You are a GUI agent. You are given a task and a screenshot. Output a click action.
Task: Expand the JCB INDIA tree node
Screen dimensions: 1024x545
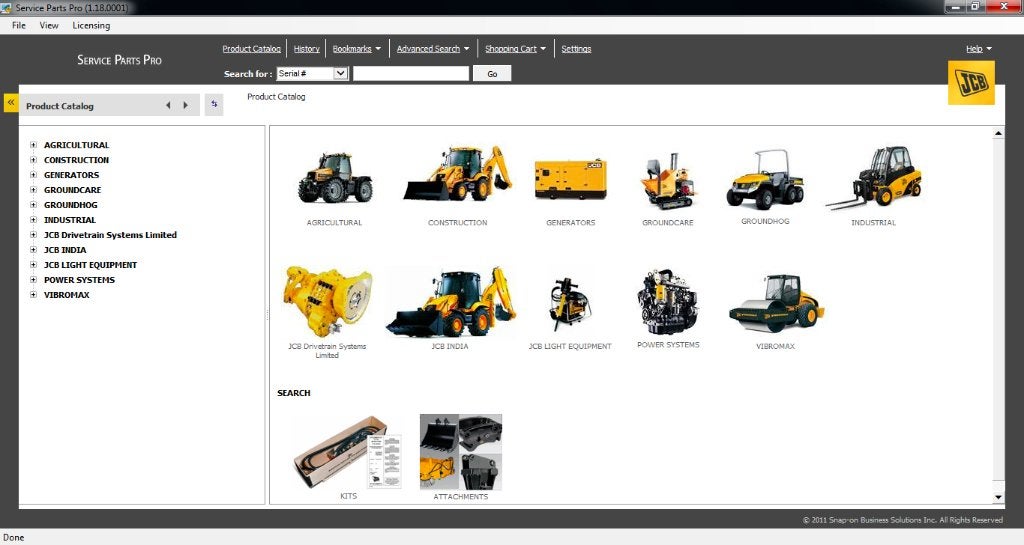[33, 250]
